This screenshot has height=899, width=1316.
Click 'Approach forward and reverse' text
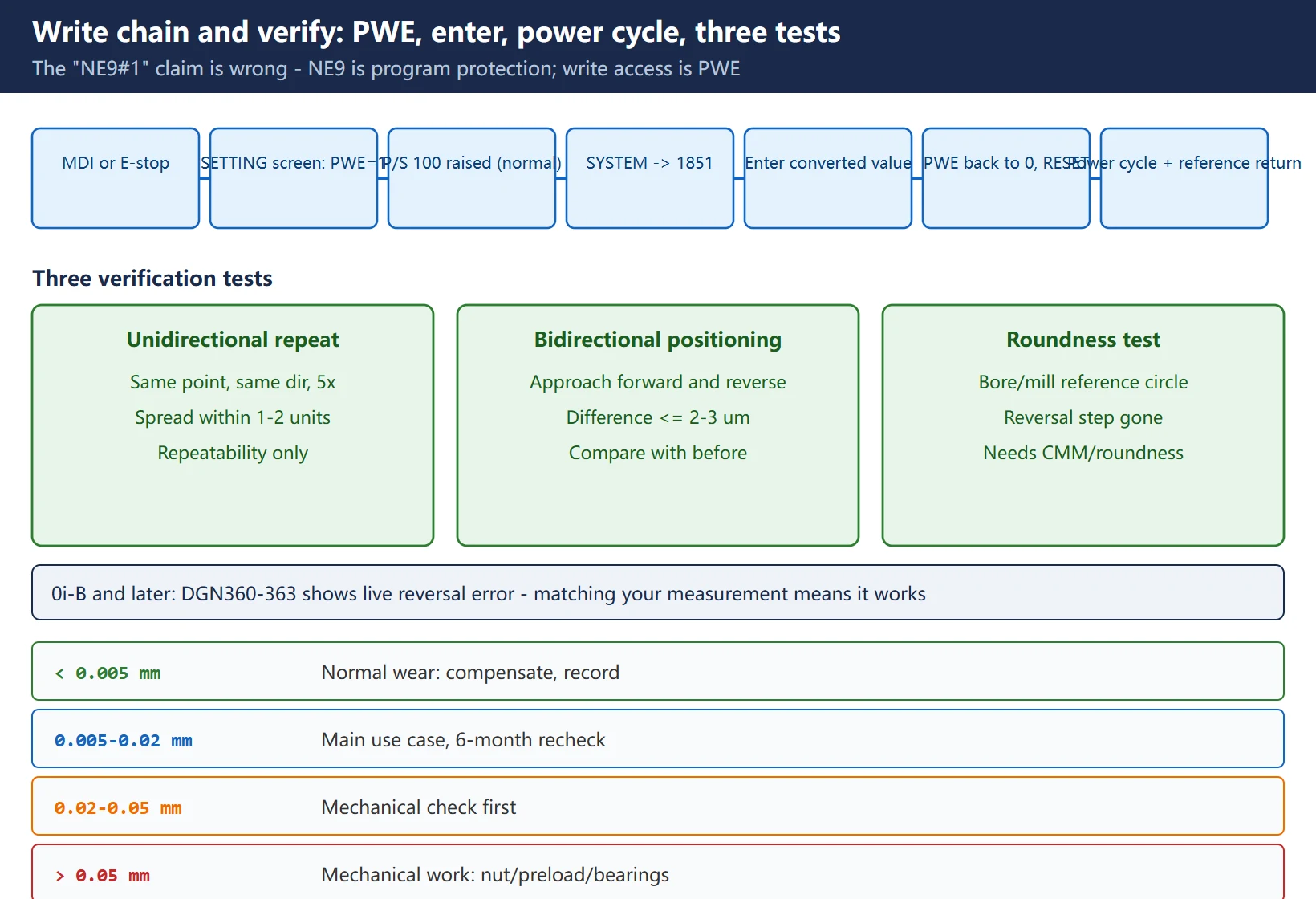[658, 382]
